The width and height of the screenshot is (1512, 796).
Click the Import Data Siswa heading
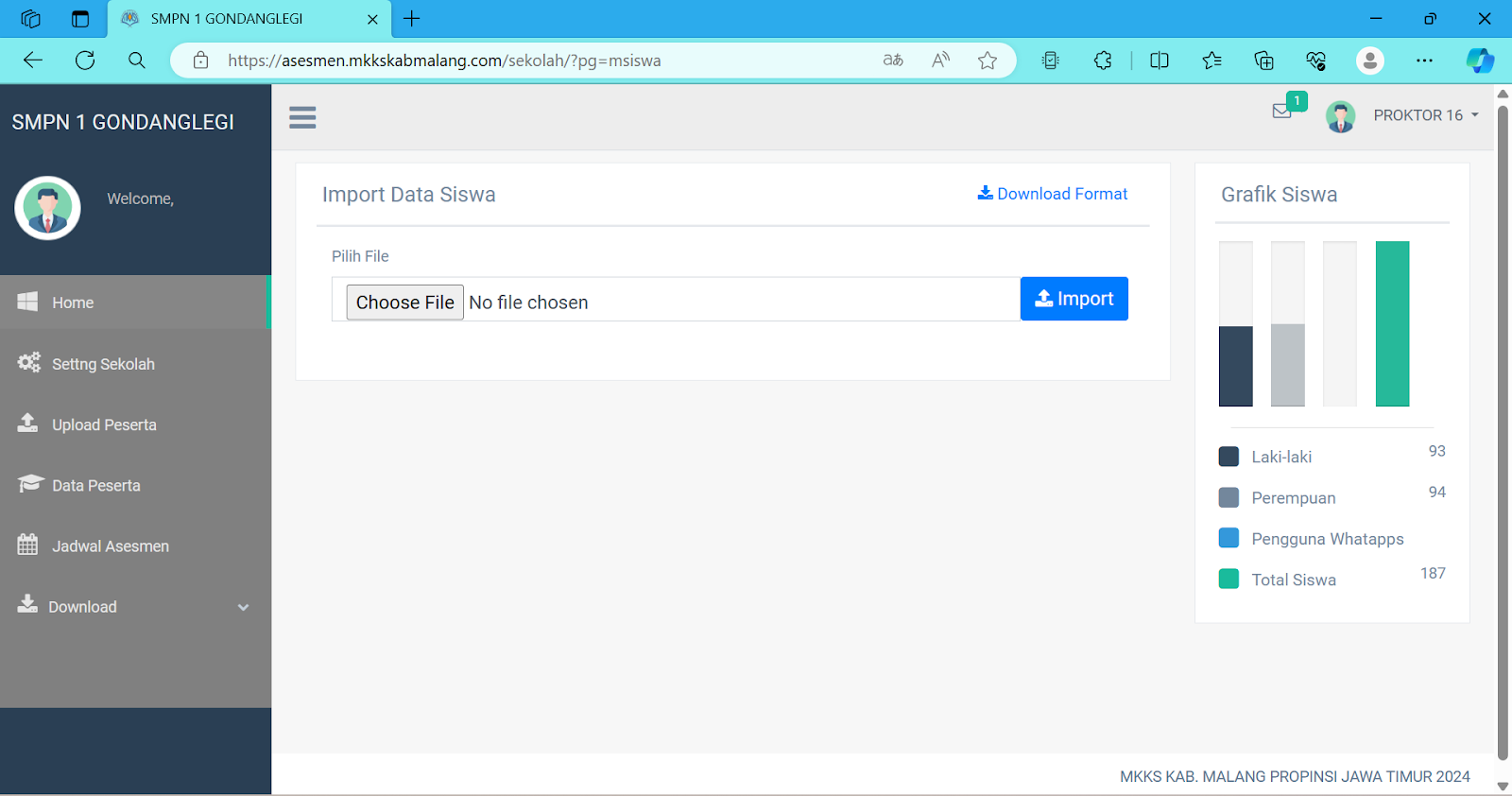point(408,195)
